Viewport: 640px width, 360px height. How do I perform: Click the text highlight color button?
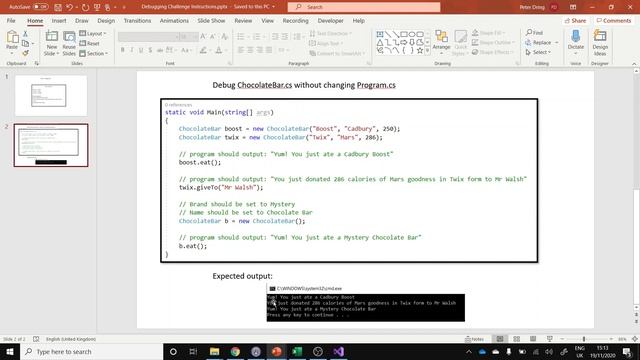click(203, 50)
